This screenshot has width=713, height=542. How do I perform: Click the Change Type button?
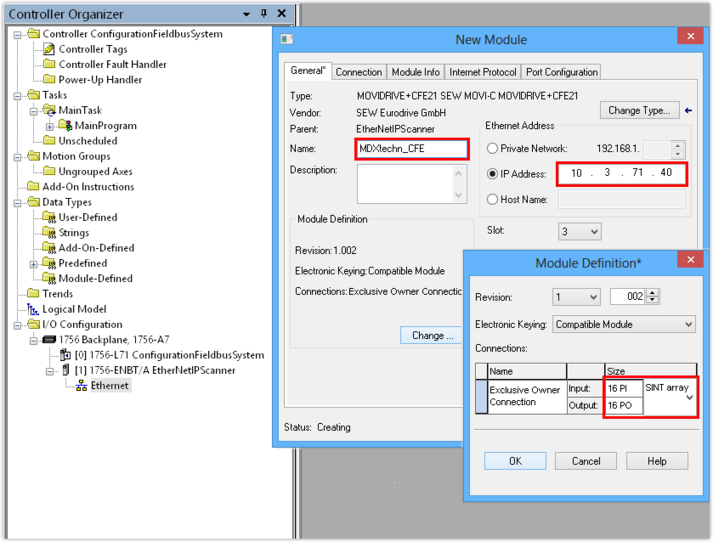[640, 110]
